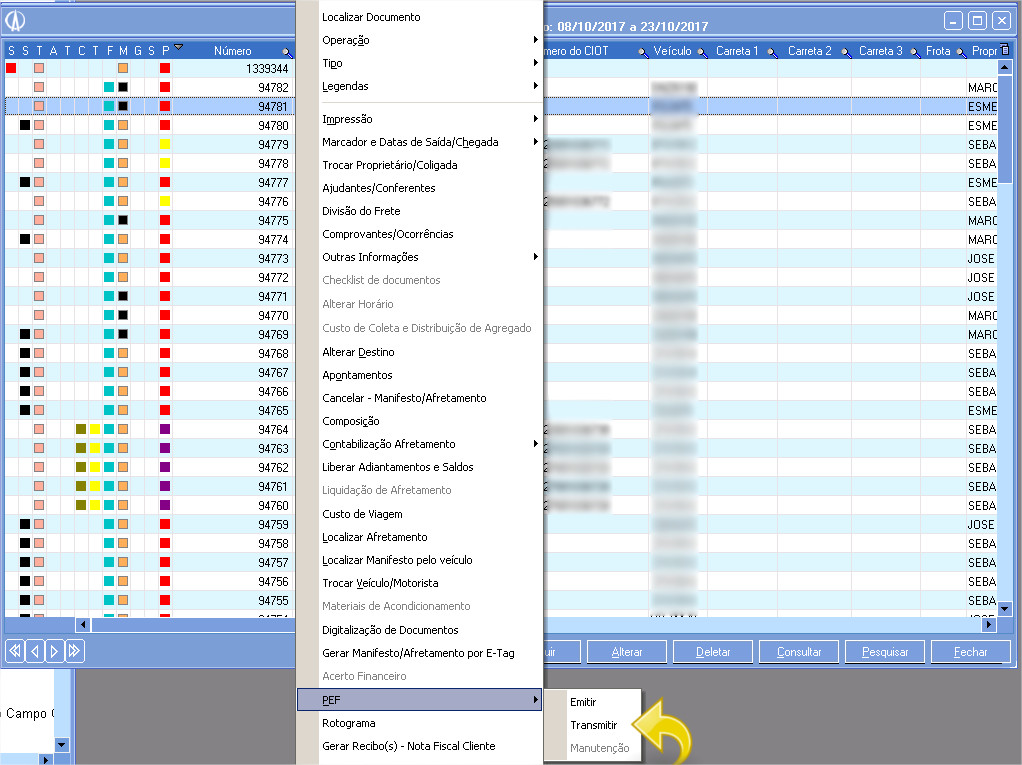Click red status square in row 1339344
The height and width of the screenshot is (765, 1022).
[x=11, y=68]
